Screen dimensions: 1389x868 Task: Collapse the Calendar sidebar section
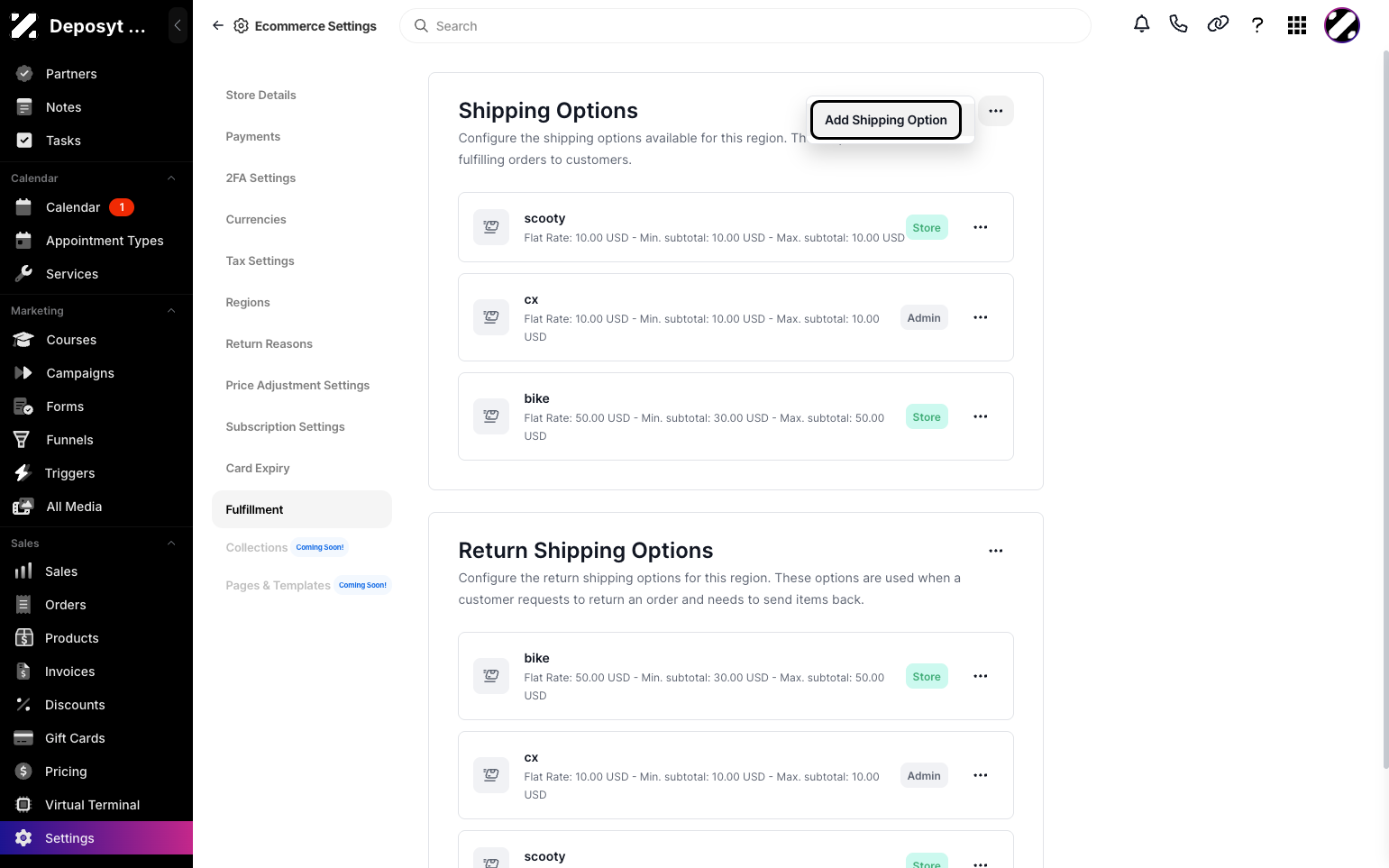tap(171, 178)
